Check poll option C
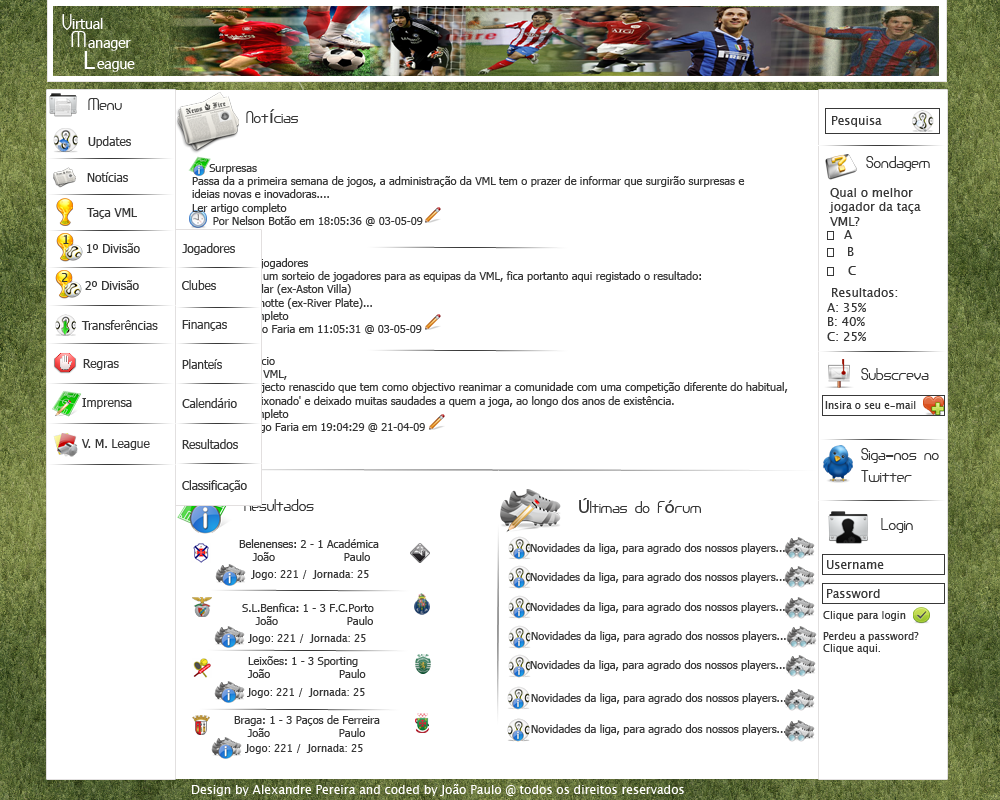The height and width of the screenshot is (800, 1000). point(830,271)
